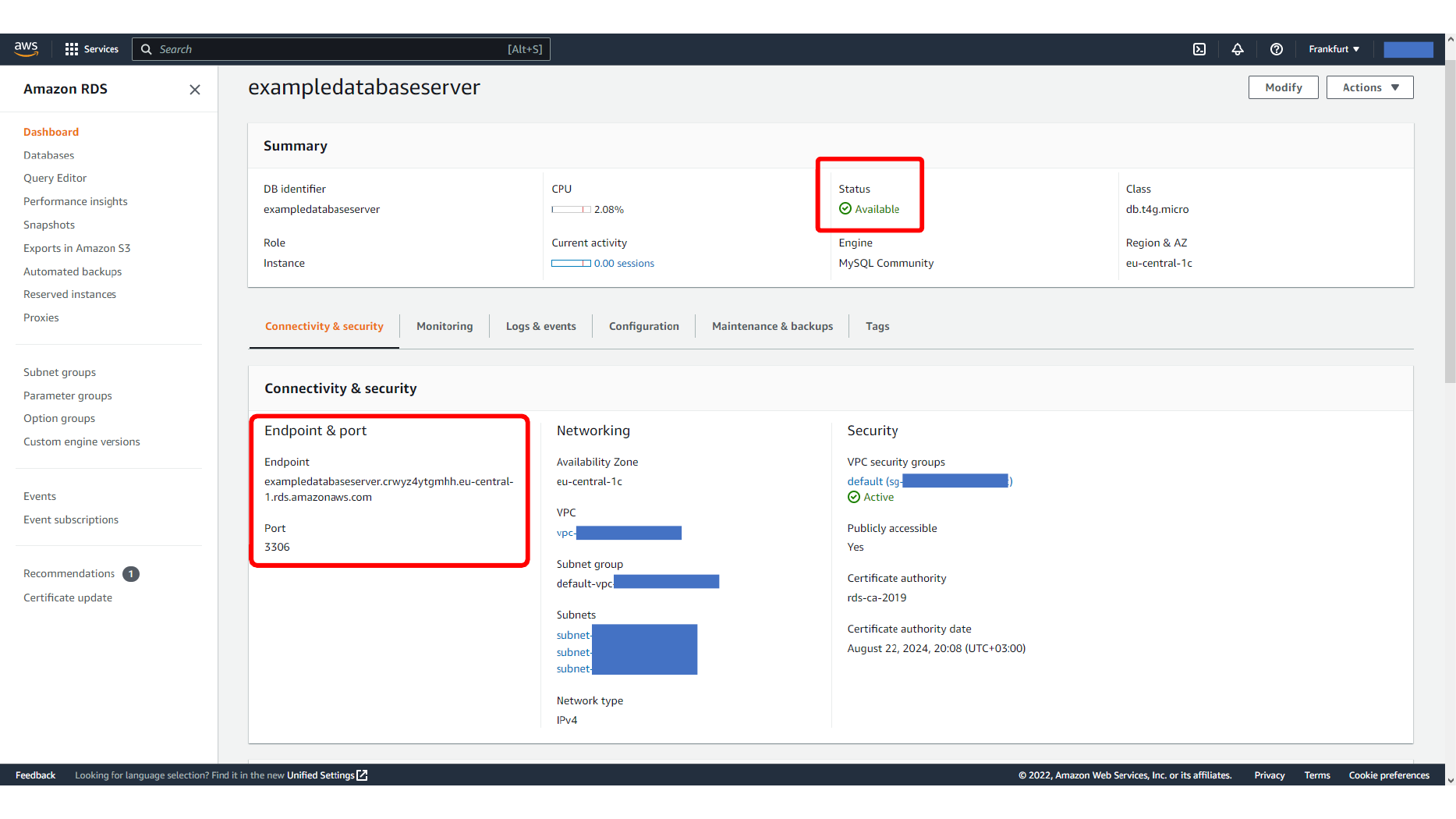This screenshot has height=819, width=1456.
Task: Open Automated backups page
Action: [73, 271]
